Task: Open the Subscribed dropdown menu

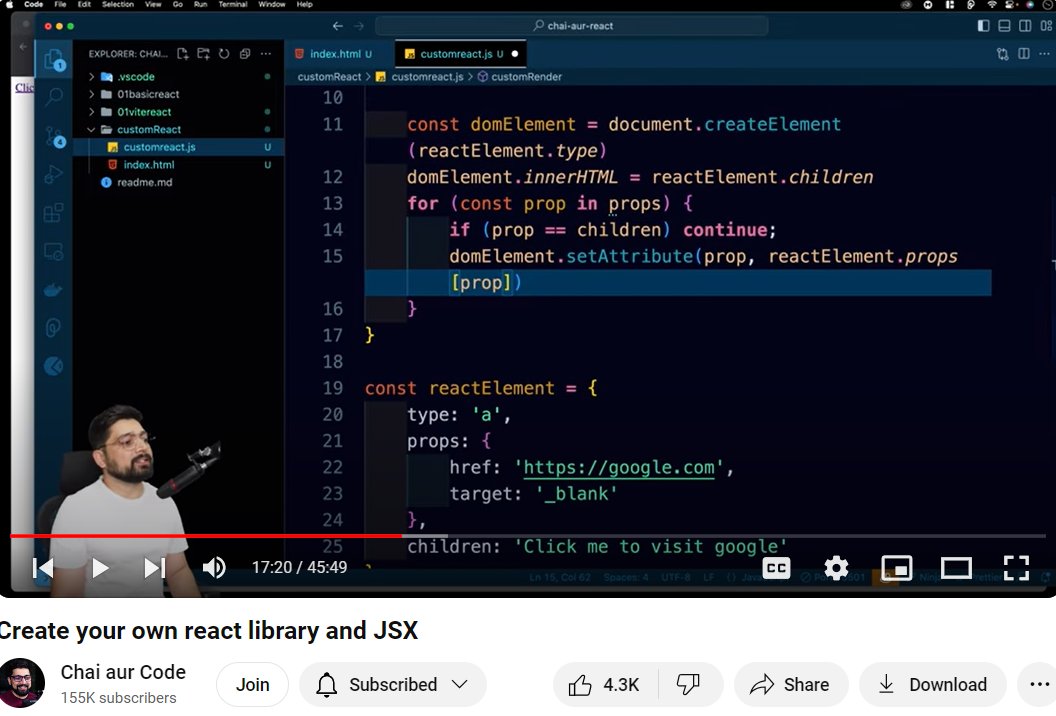Action: click(x=392, y=684)
